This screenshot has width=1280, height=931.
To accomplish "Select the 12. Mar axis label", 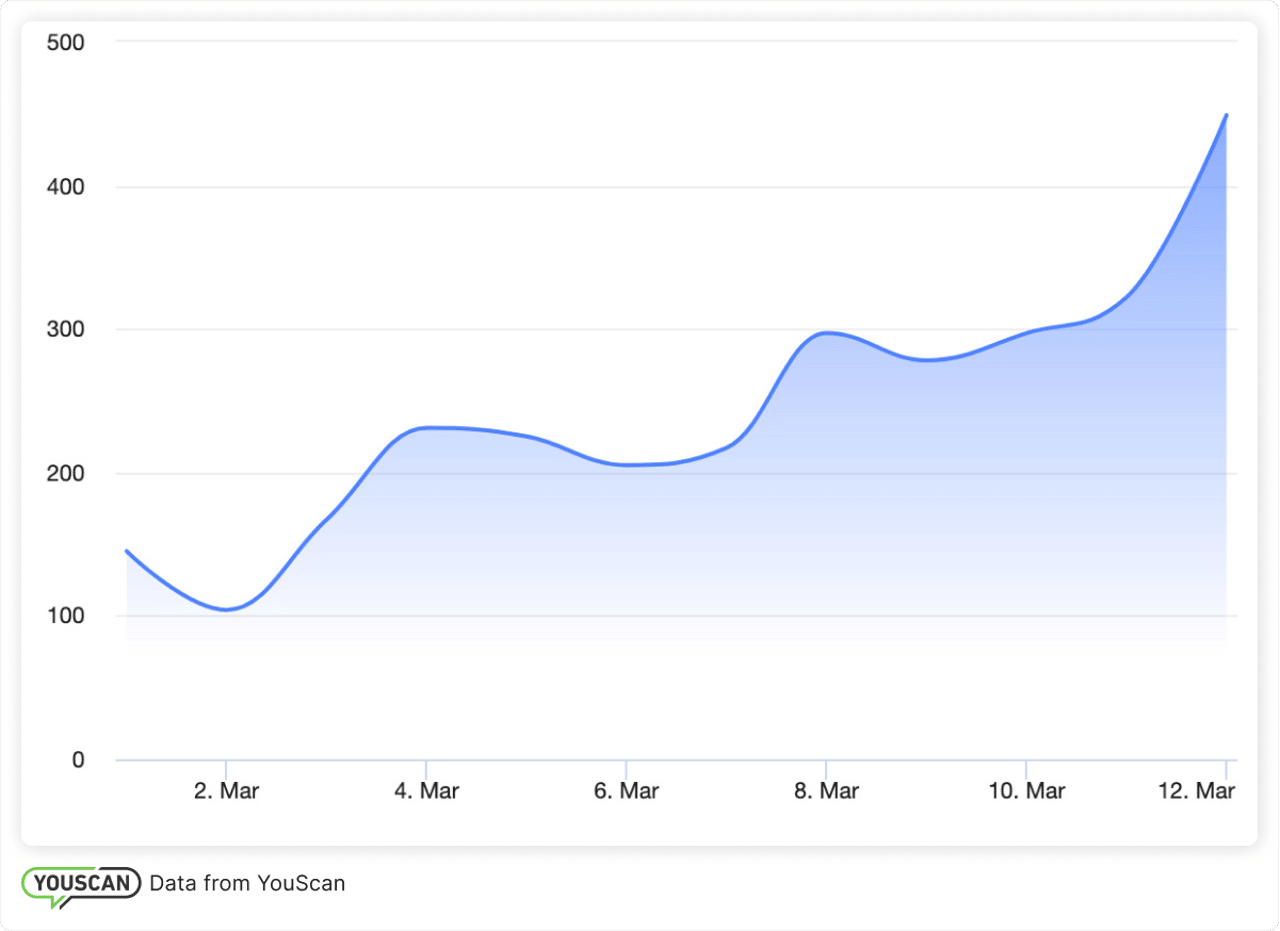I will (x=1197, y=791).
